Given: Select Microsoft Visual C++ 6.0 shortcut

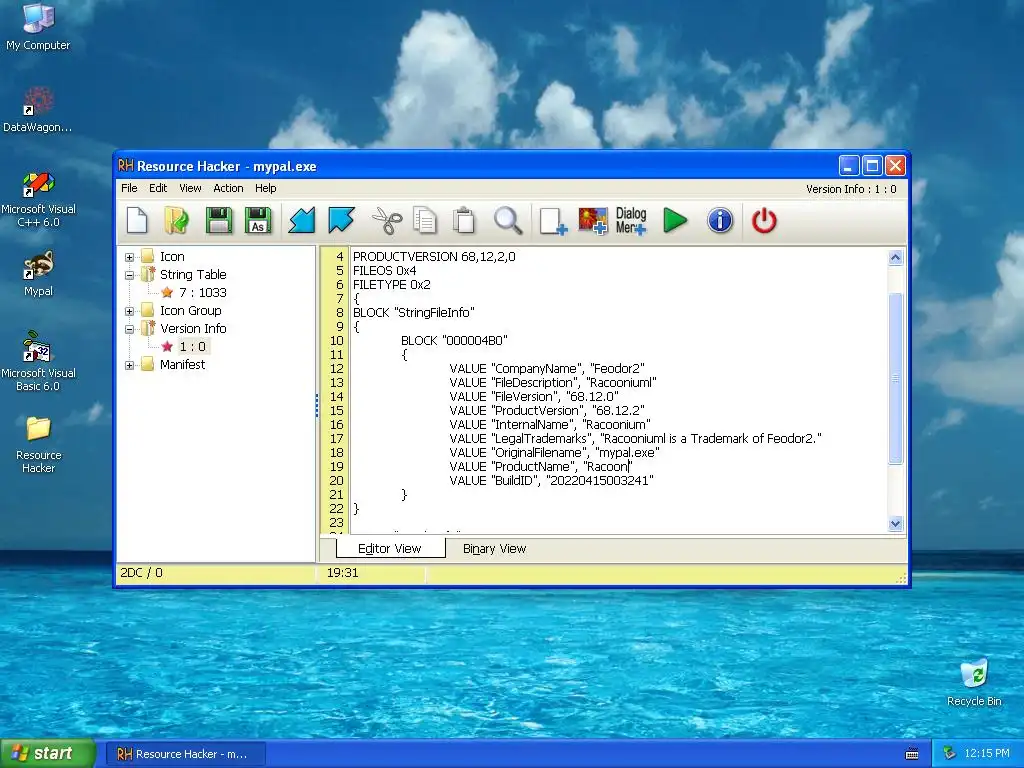Looking at the screenshot, I should point(38,199).
